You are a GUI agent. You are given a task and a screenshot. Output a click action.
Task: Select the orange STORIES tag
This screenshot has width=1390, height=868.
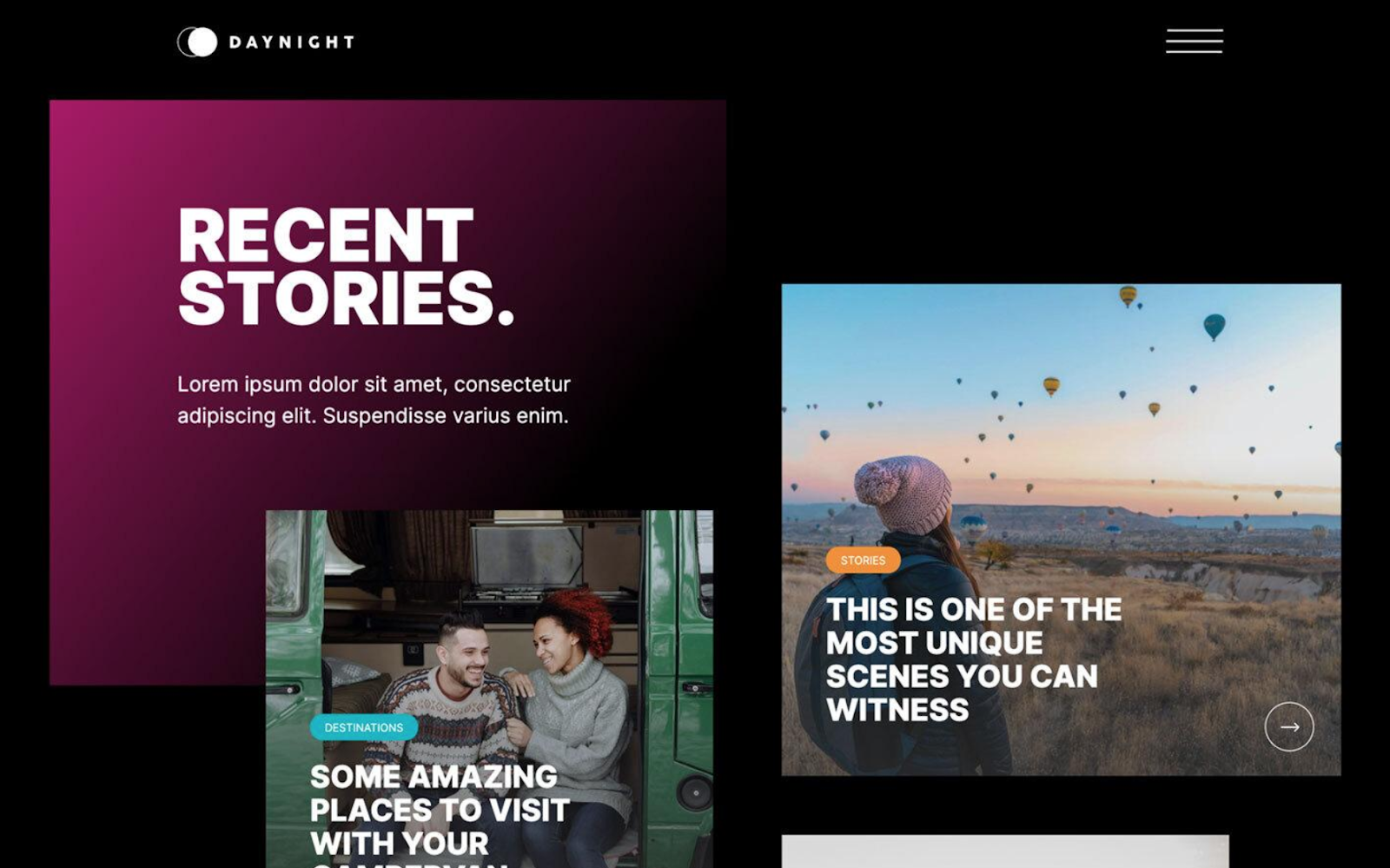tap(863, 560)
